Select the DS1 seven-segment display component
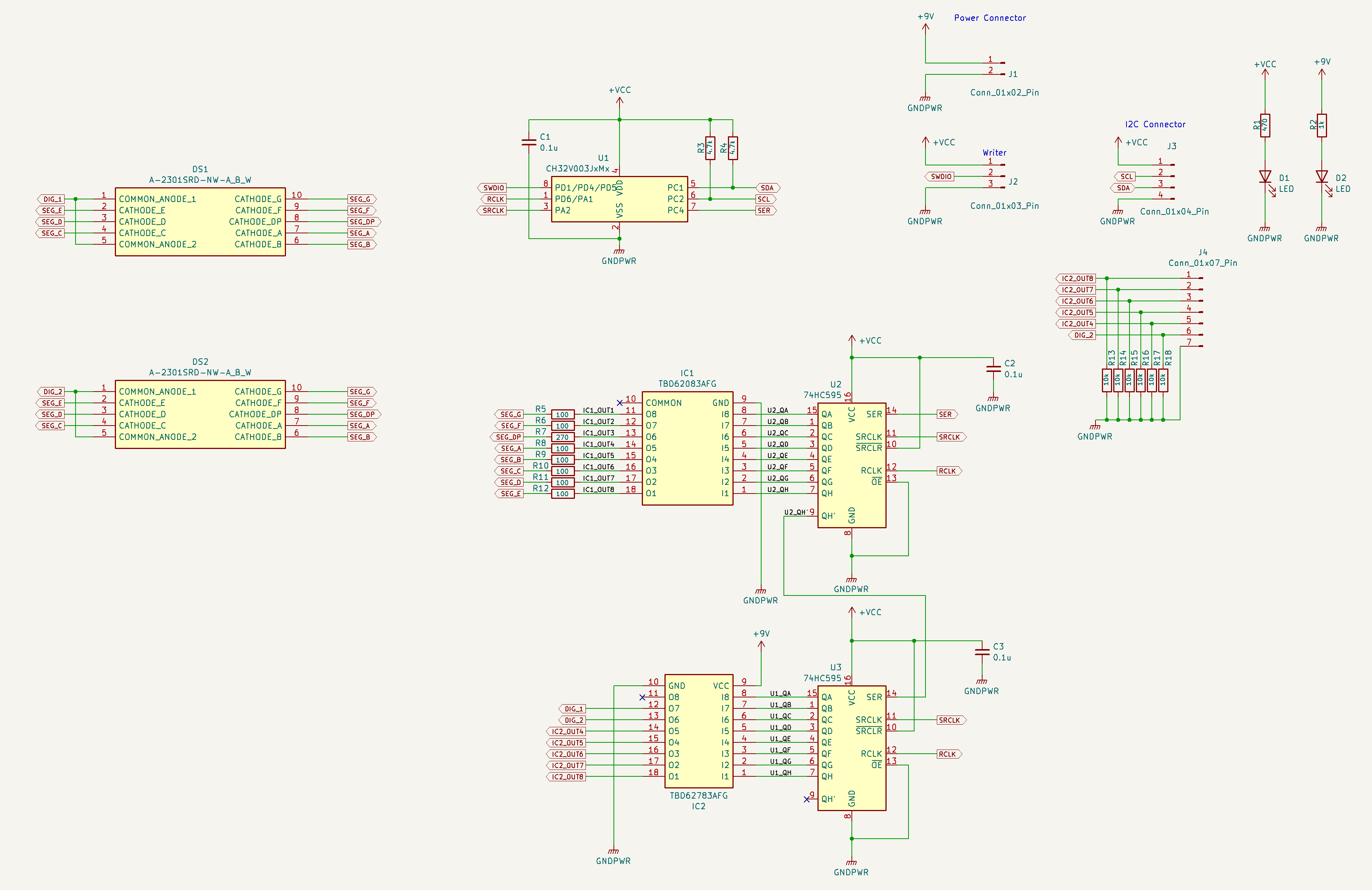The image size is (1372, 890). coord(200,222)
